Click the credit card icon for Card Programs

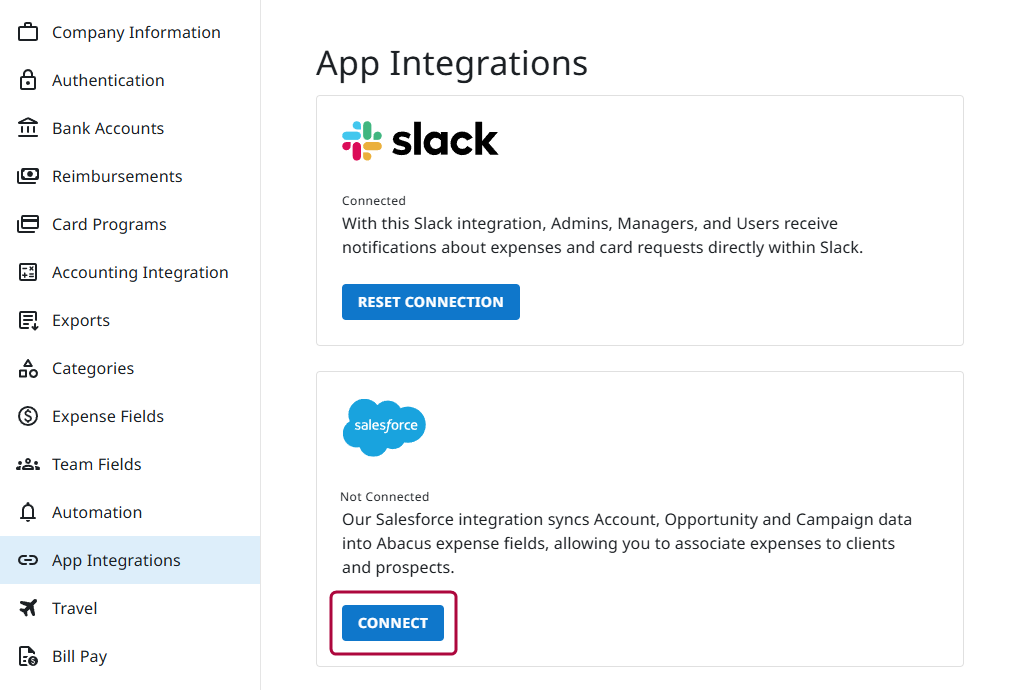click(x=28, y=224)
